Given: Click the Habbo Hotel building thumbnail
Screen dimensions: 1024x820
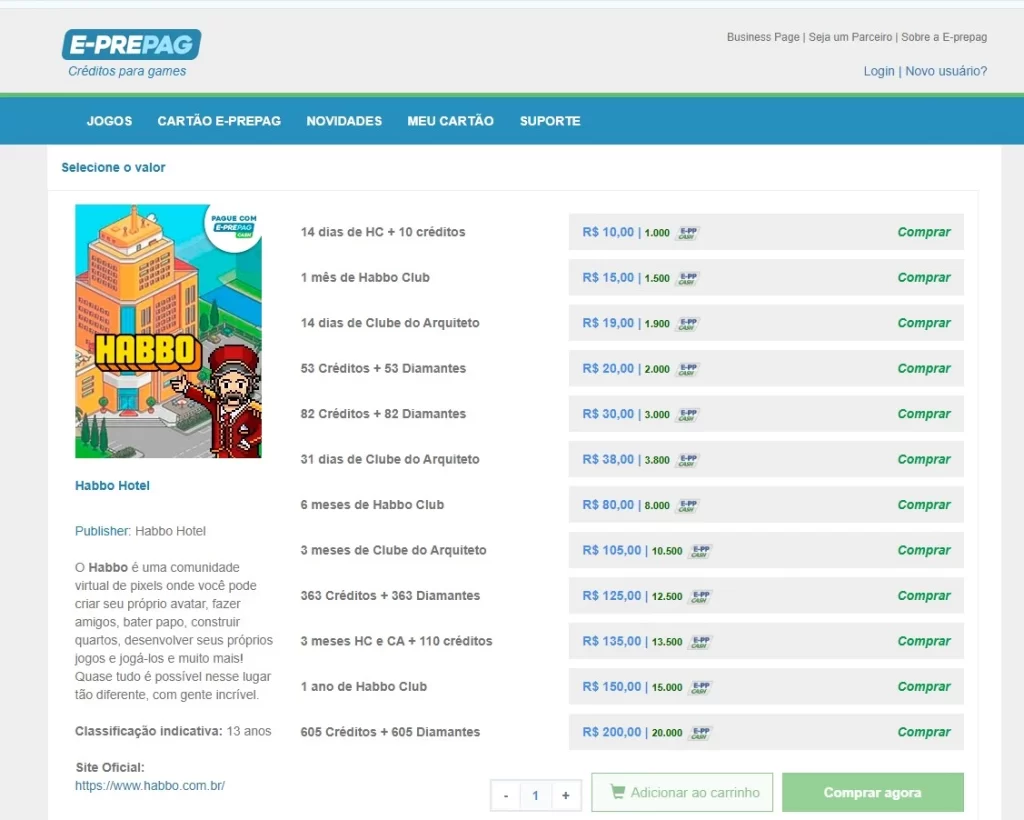Looking at the screenshot, I should [x=168, y=331].
